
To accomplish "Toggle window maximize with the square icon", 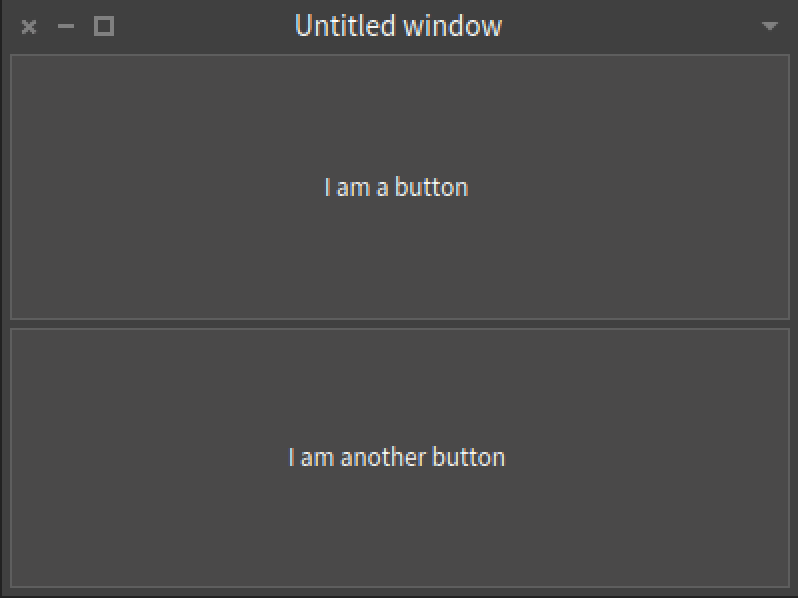I will [104, 27].
